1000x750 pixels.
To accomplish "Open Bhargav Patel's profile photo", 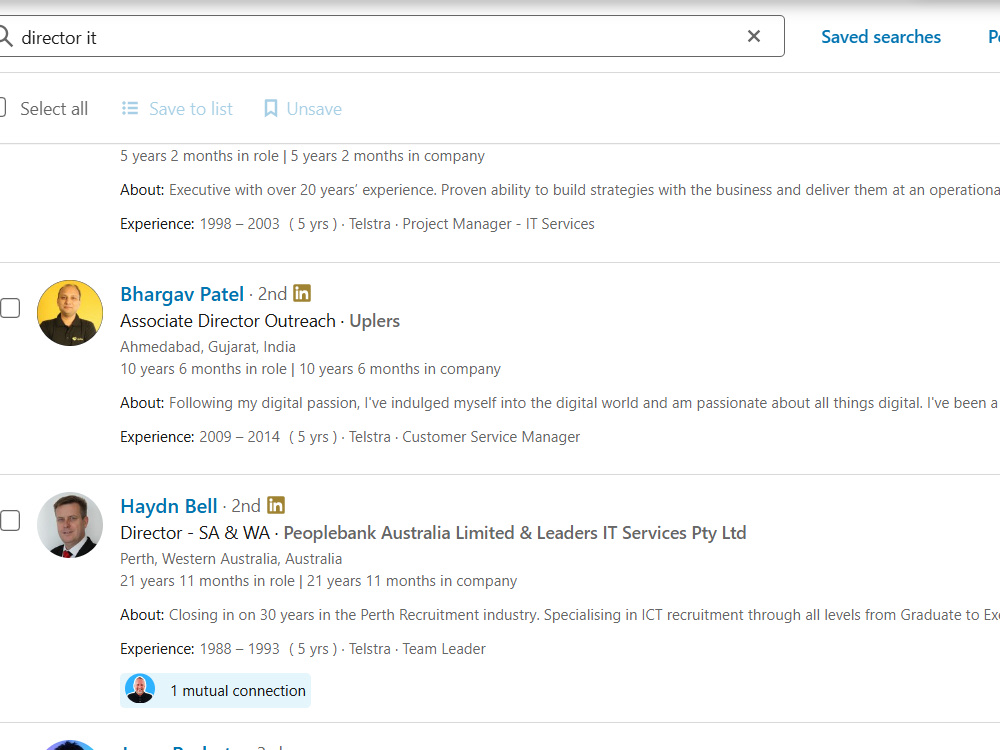I will (70, 313).
